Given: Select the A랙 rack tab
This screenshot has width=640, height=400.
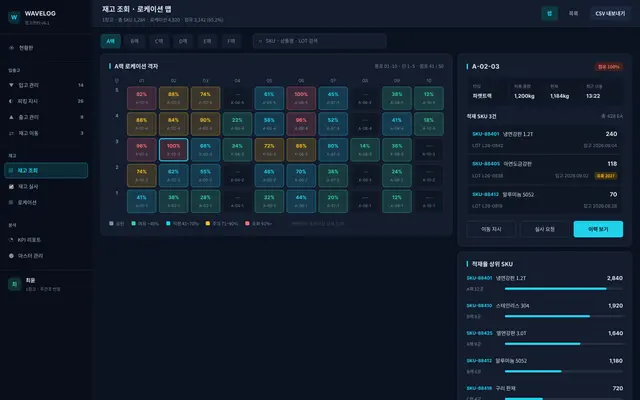Looking at the screenshot, I should [x=111, y=41].
